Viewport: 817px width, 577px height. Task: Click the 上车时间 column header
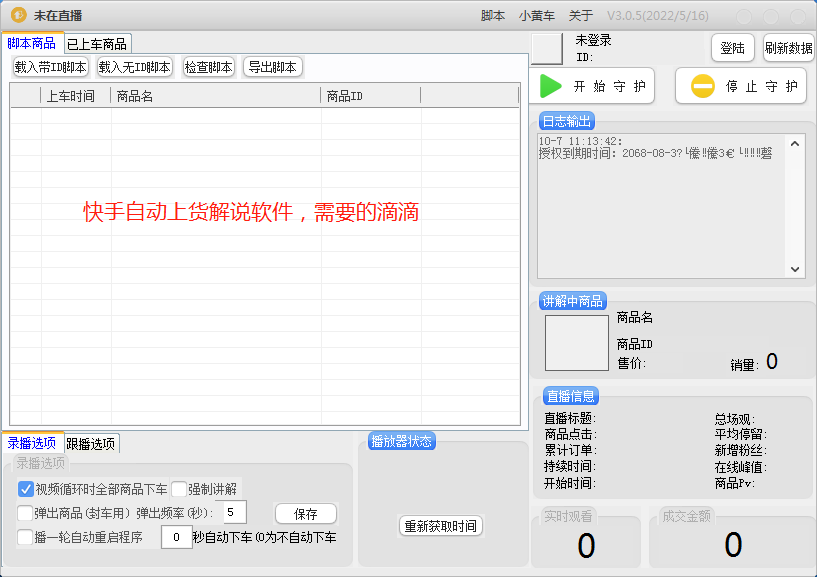coord(76,96)
